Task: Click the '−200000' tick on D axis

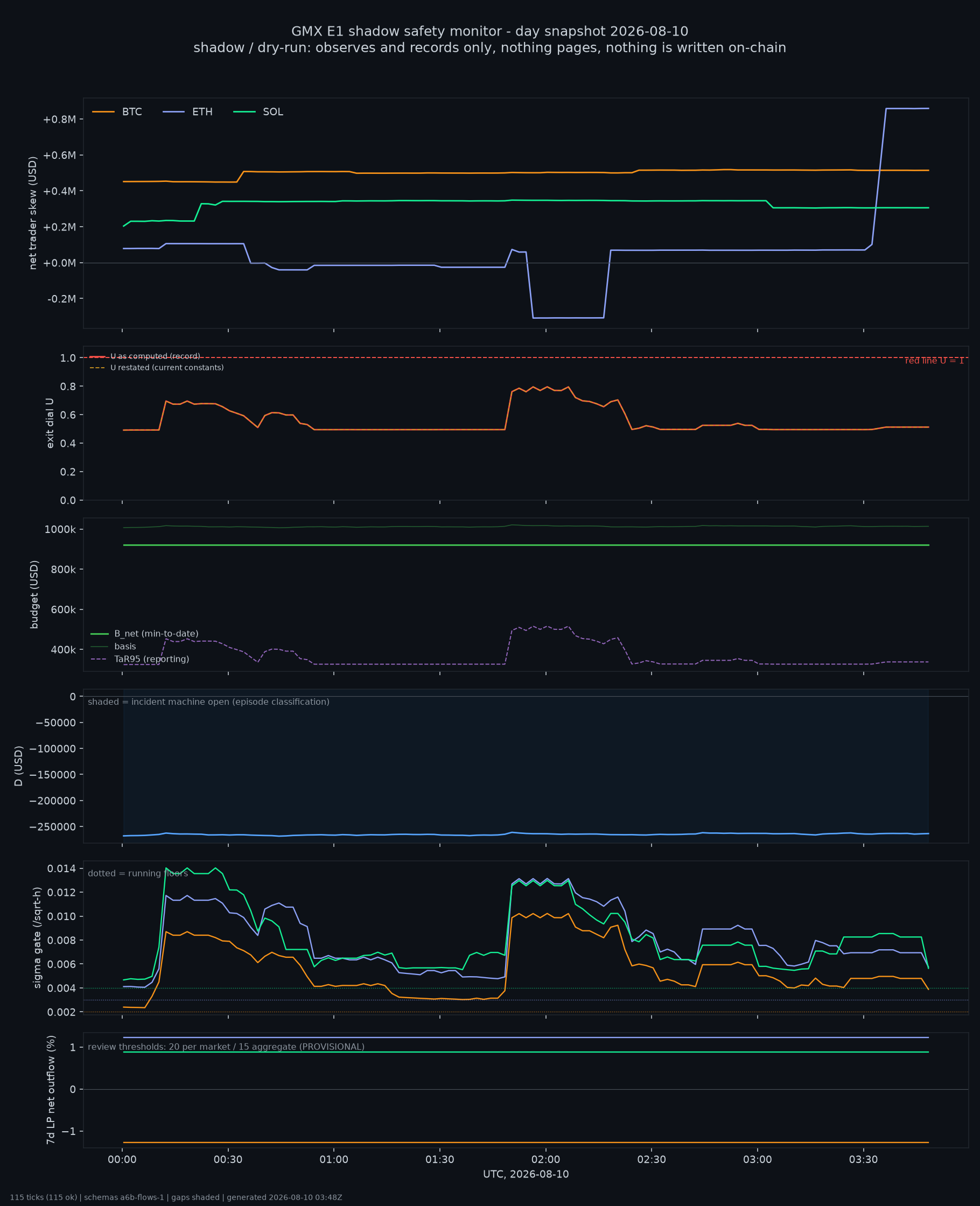Action: point(53,801)
